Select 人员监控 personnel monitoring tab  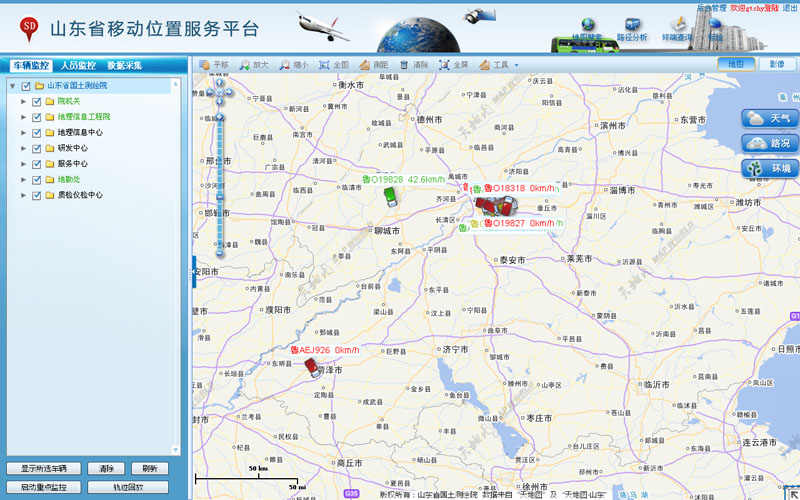coord(78,65)
